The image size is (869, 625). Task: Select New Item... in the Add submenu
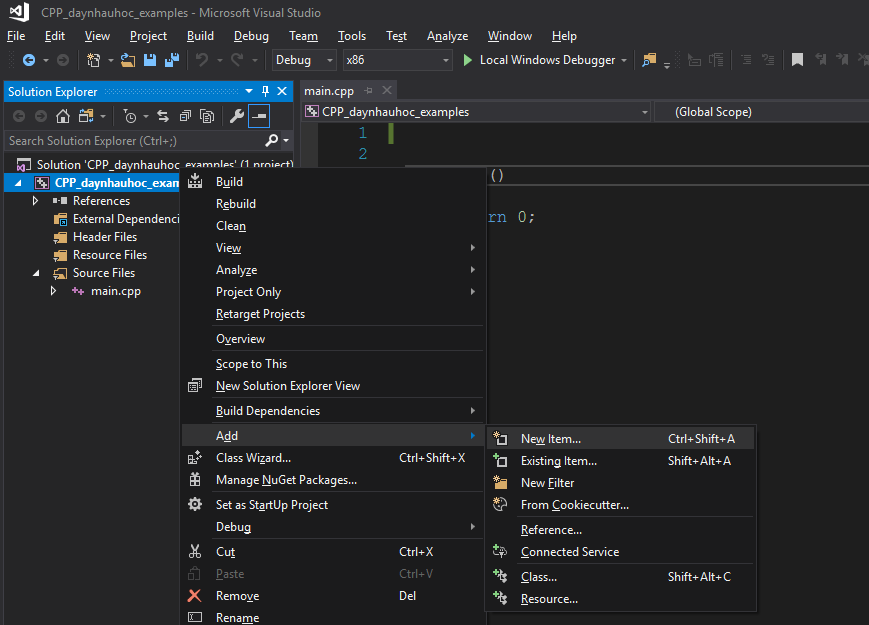(550, 439)
